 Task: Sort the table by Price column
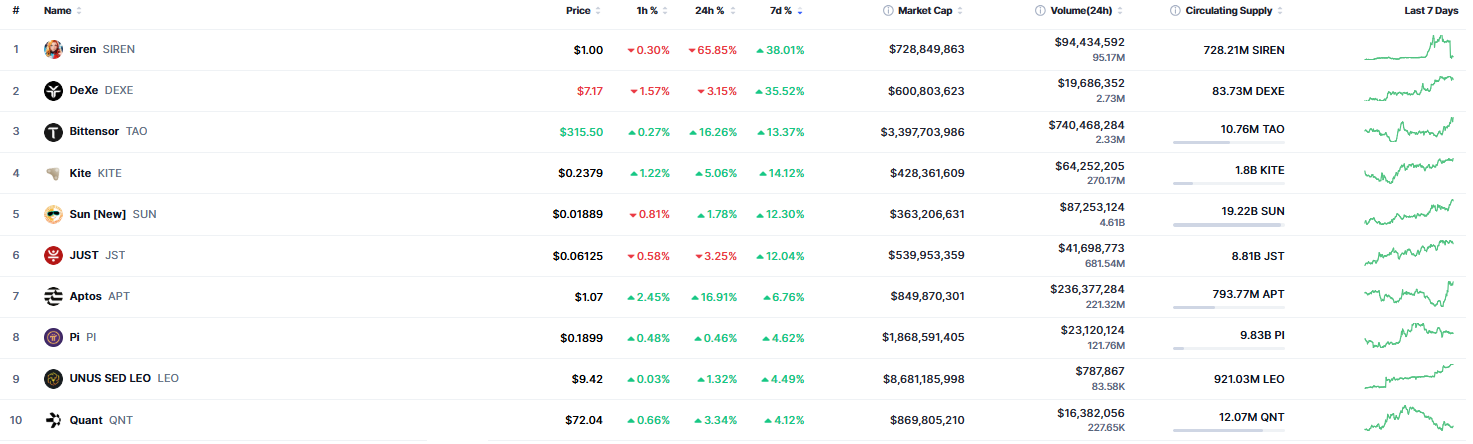[x=578, y=11]
